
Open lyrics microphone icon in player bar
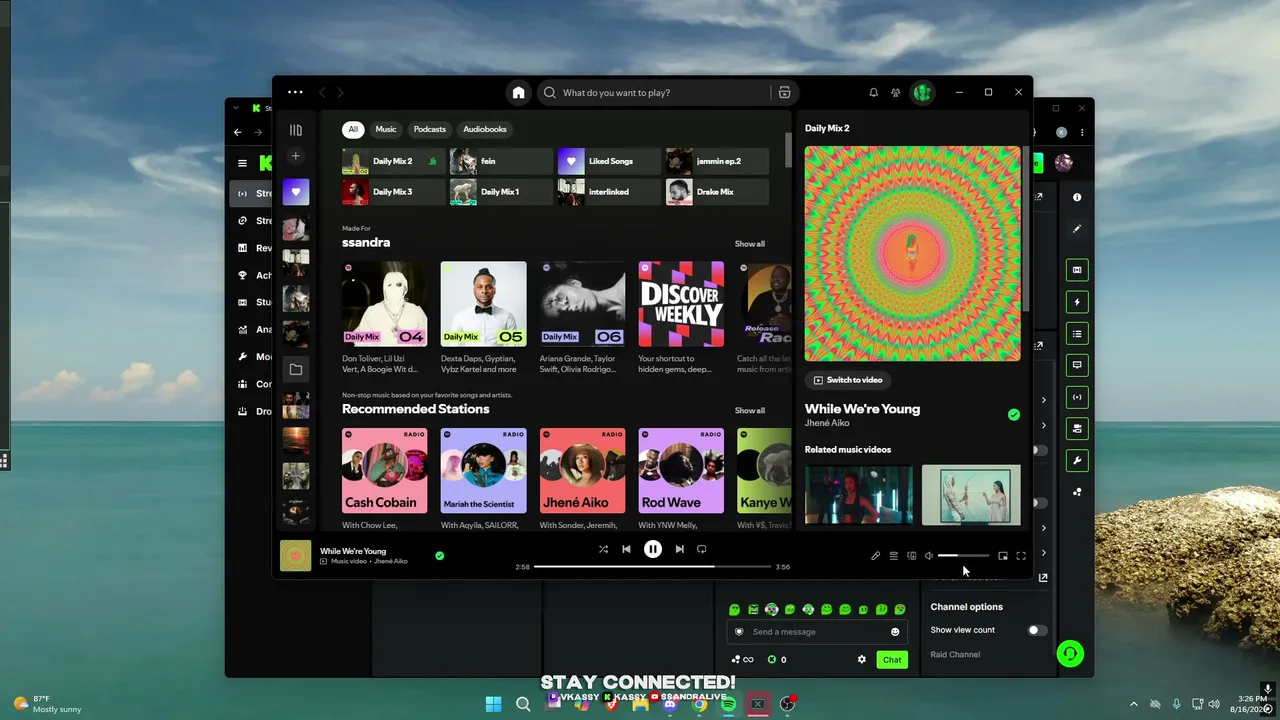tap(875, 556)
